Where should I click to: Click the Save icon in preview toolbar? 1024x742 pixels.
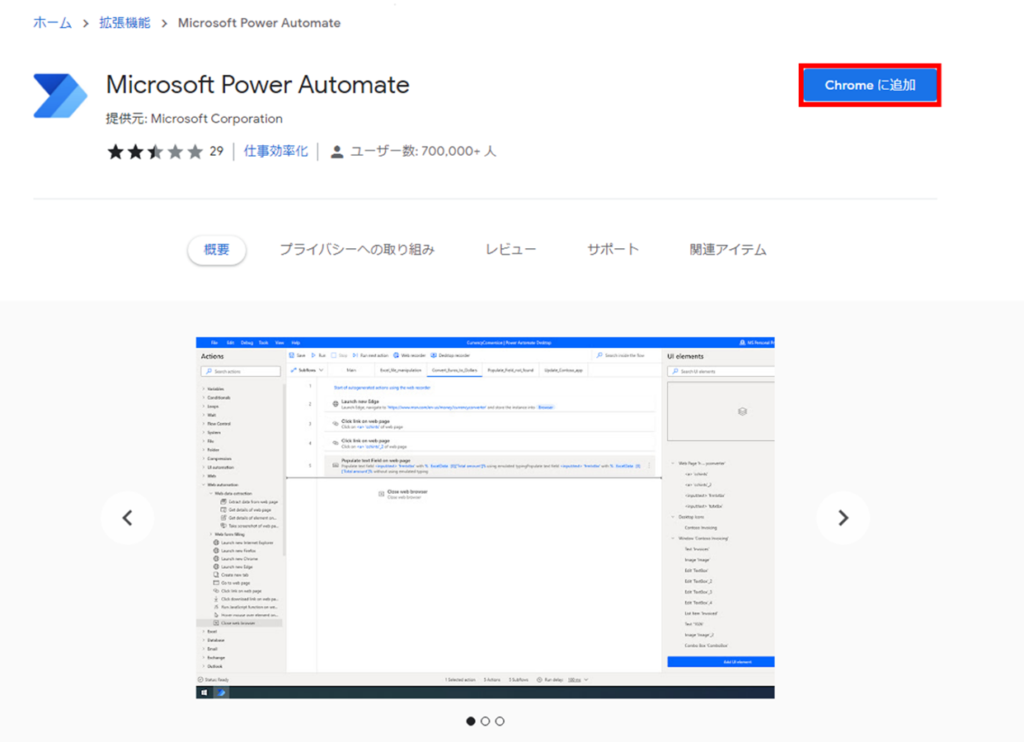(292, 355)
